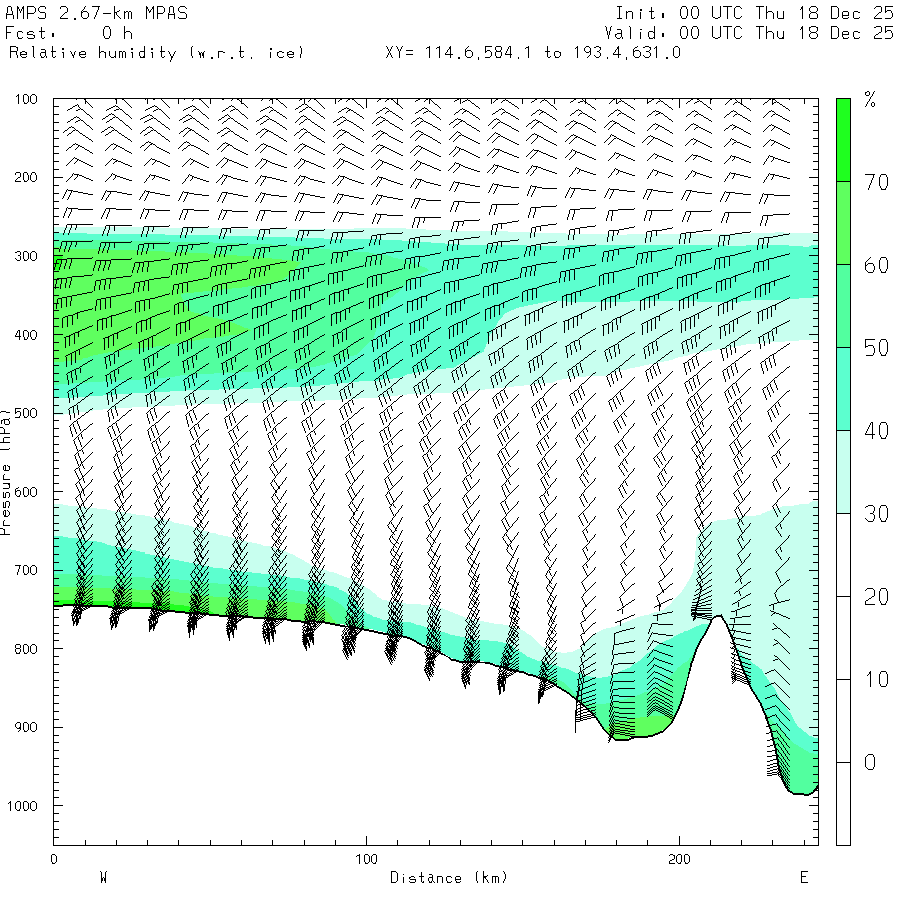Click the 'Init: 00 UTC Thu 18 Dec 25' line
900x900 pixels.
pos(755,13)
